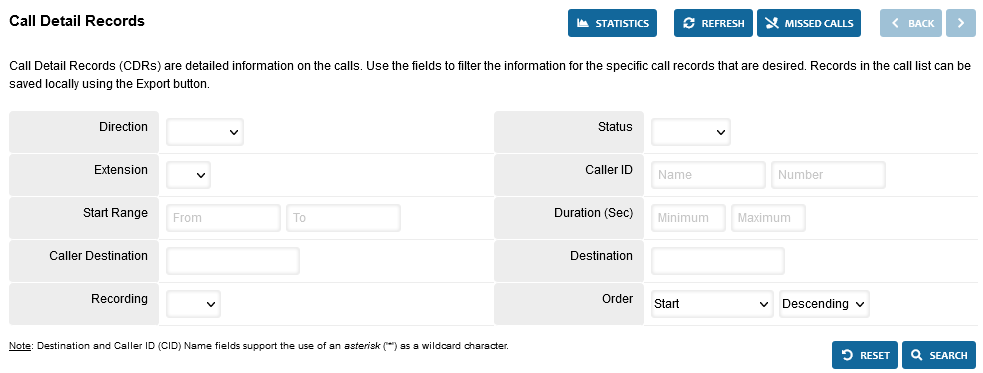983x373 pixels.
Task: Select the Start Range To field
Action: point(344,218)
